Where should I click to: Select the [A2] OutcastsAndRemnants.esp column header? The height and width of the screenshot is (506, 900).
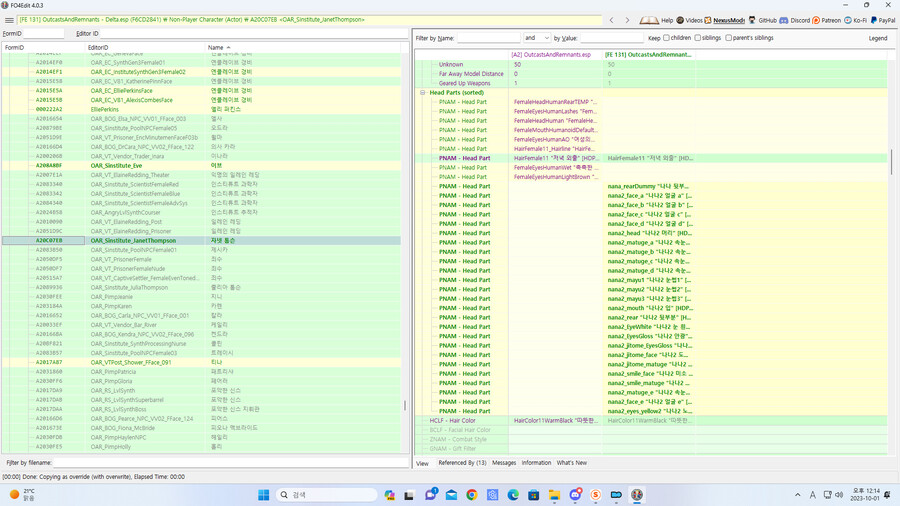[555, 55]
